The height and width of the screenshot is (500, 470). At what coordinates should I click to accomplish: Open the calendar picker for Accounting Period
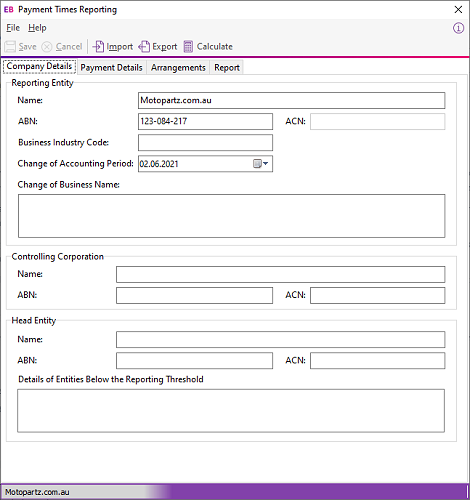pos(261,164)
